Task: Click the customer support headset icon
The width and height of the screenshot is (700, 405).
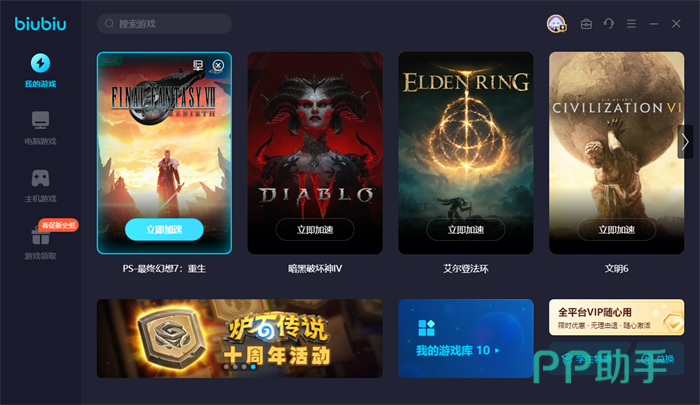Action: (609, 24)
